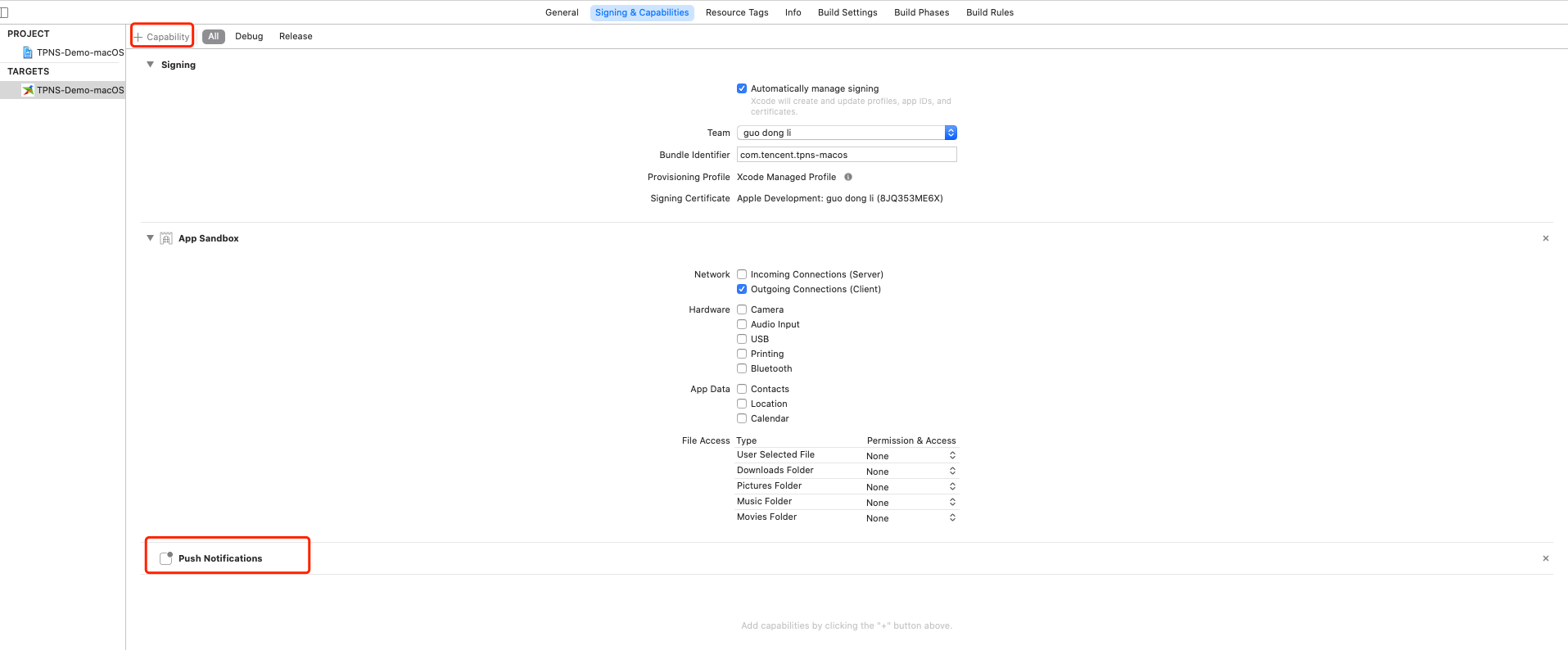Click the App Sandbox capability icon

[166, 238]
